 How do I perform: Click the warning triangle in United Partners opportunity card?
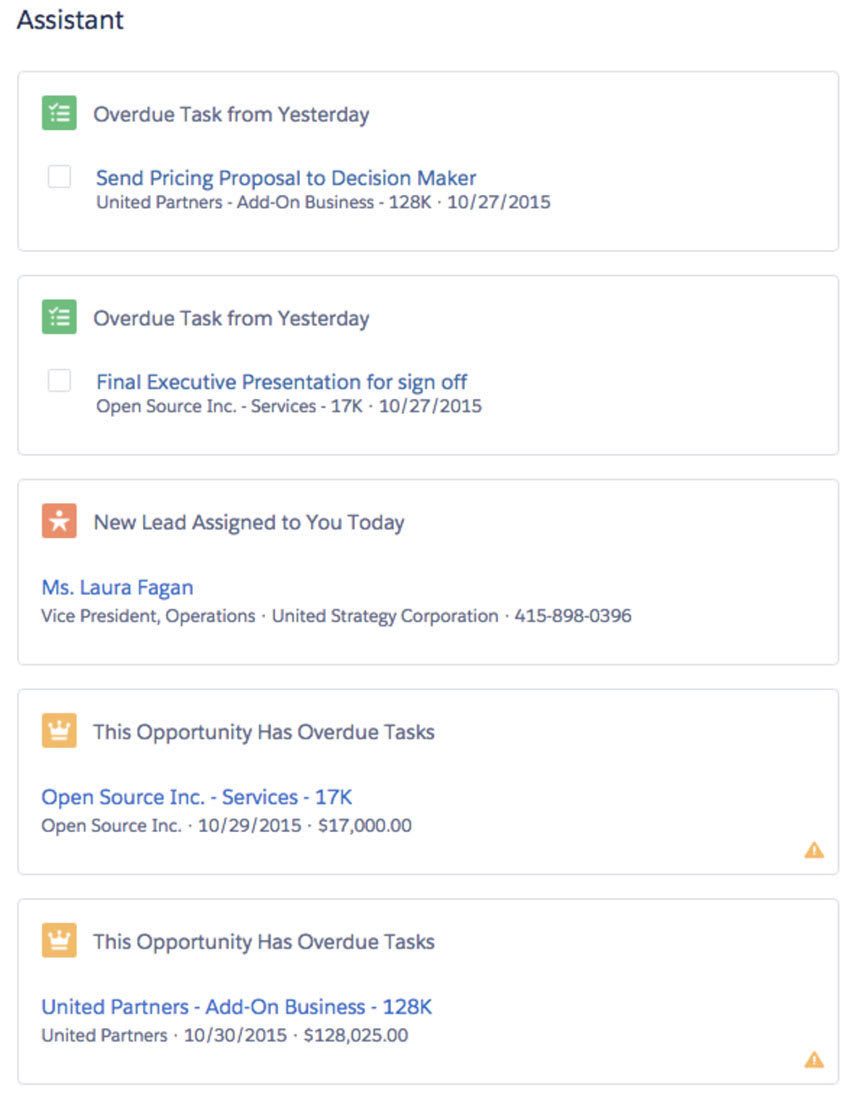(814, 1059)
